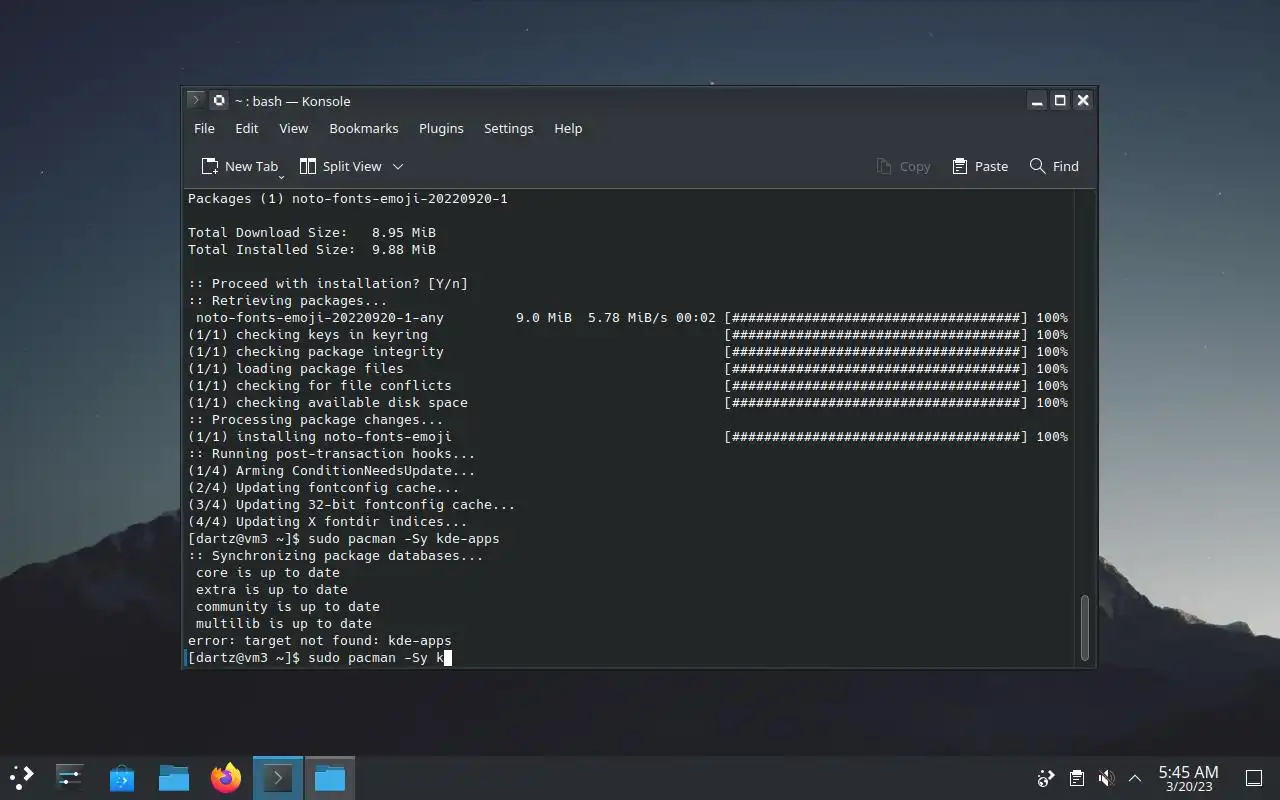Image resolution: width=1280 pixels, height=800 pixels.
Task: Open System Settings from the taskbar
Action: [x=69, y=777]
